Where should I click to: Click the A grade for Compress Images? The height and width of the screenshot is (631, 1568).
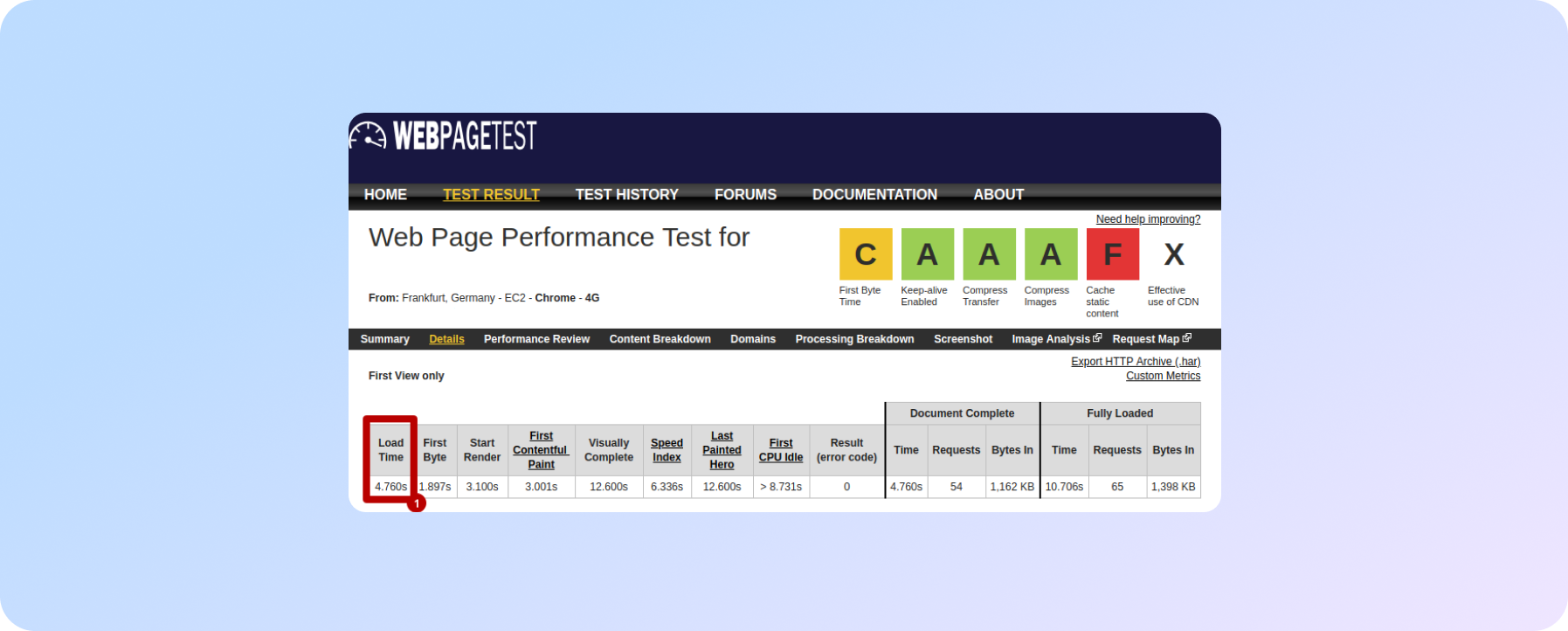click(1051, 254)
